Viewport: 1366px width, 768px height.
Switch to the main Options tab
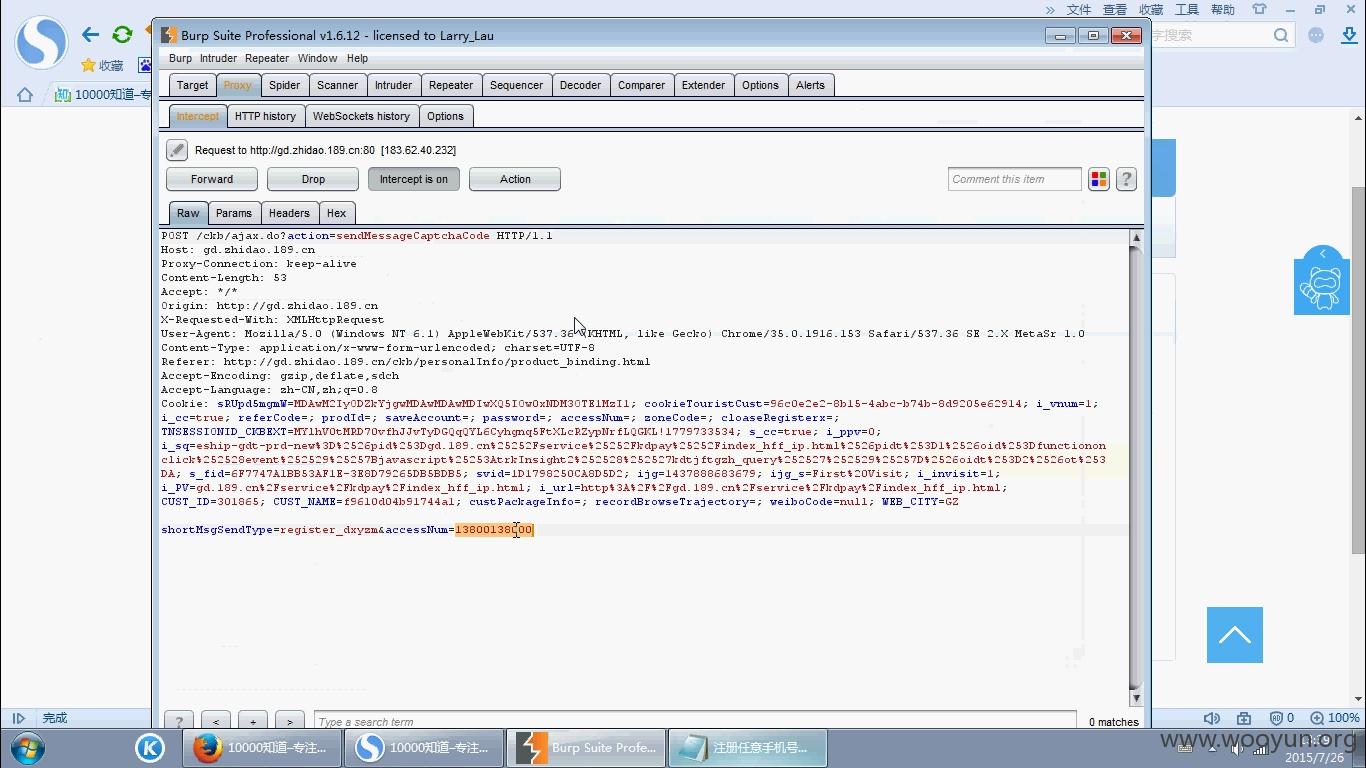click(x=760, y=85)
